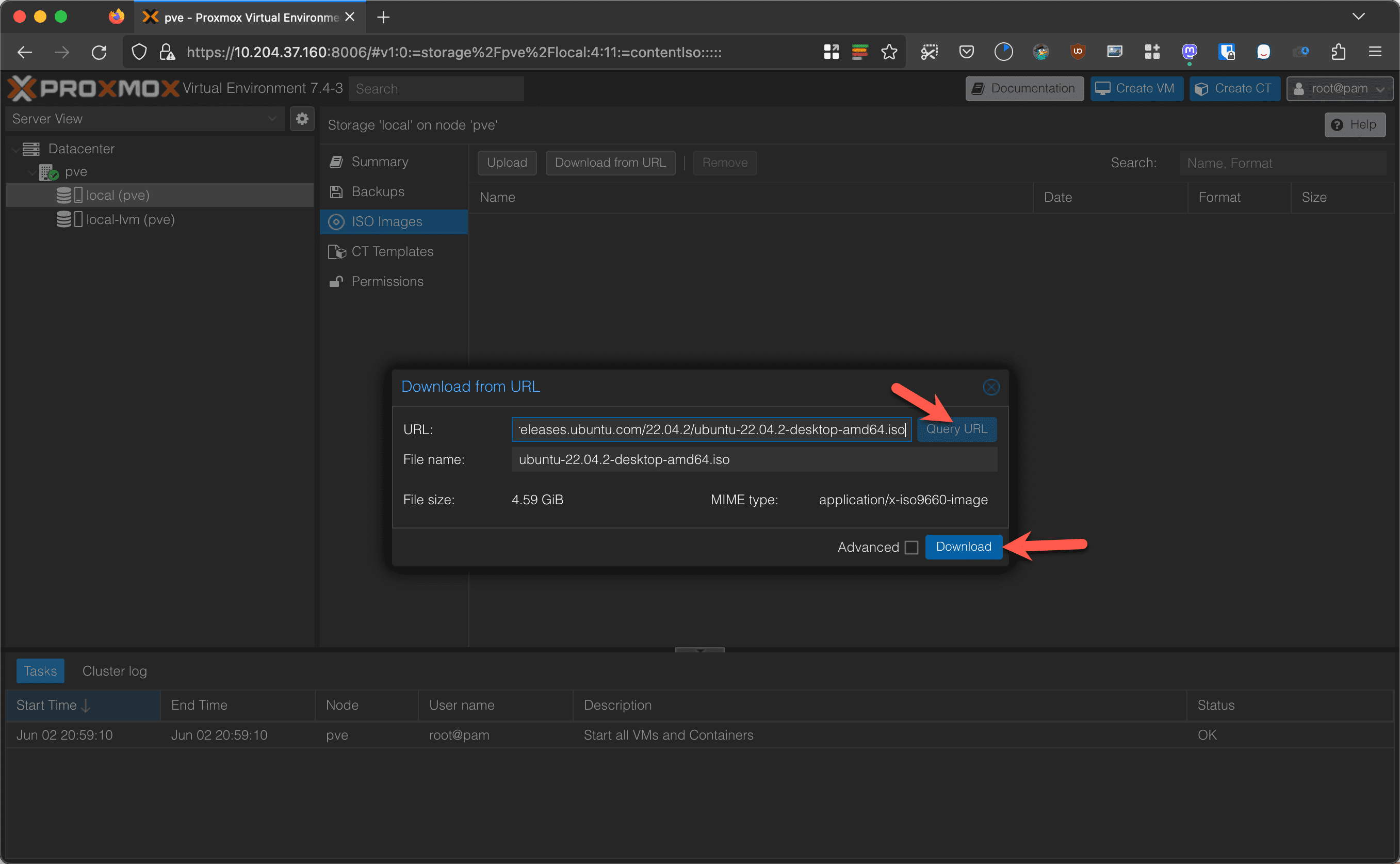The height and width of the screenshot is (864, 1400).
Task: Open Firefox hamburger menu
Action: click(x=1375, y=52)
